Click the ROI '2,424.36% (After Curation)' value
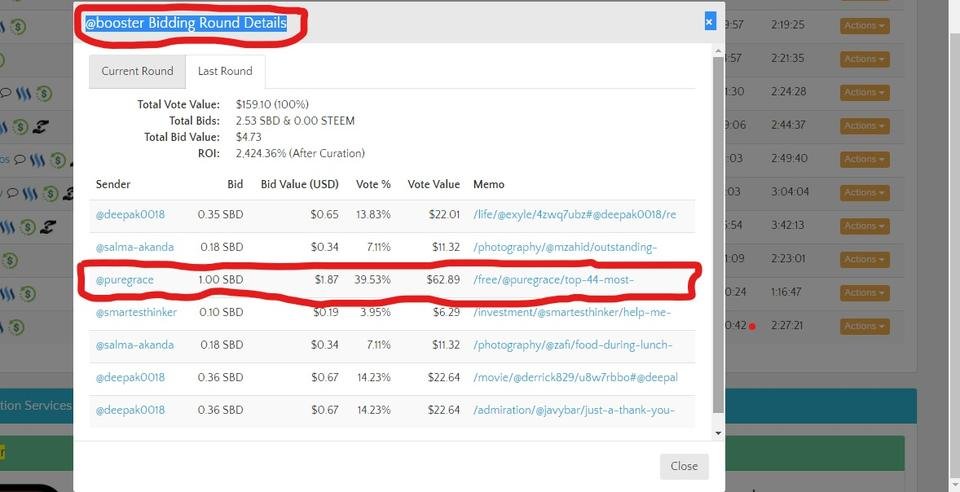Screen dimensions: 960x492 coord(300,153)
